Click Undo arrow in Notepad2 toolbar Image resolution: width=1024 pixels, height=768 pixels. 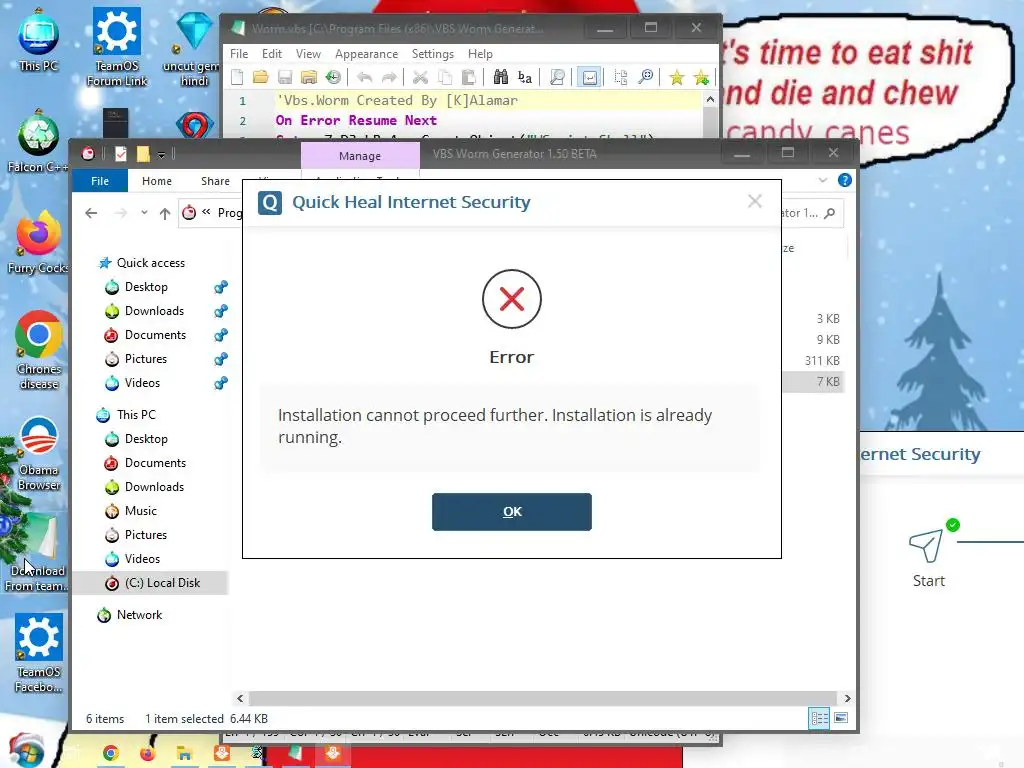(x=364, y=78)
